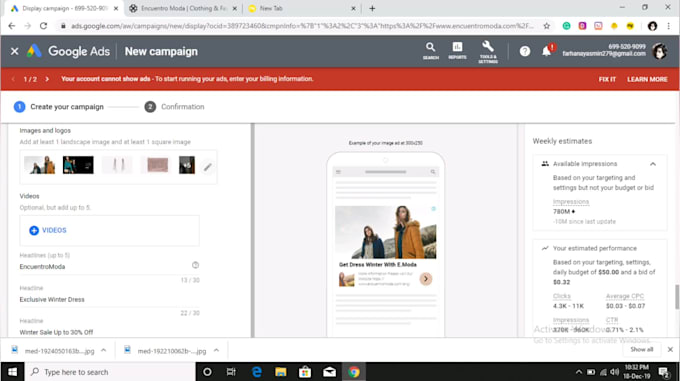Select the Create your campaign step
The image size is (680, 381).
(x=59, y=107)
